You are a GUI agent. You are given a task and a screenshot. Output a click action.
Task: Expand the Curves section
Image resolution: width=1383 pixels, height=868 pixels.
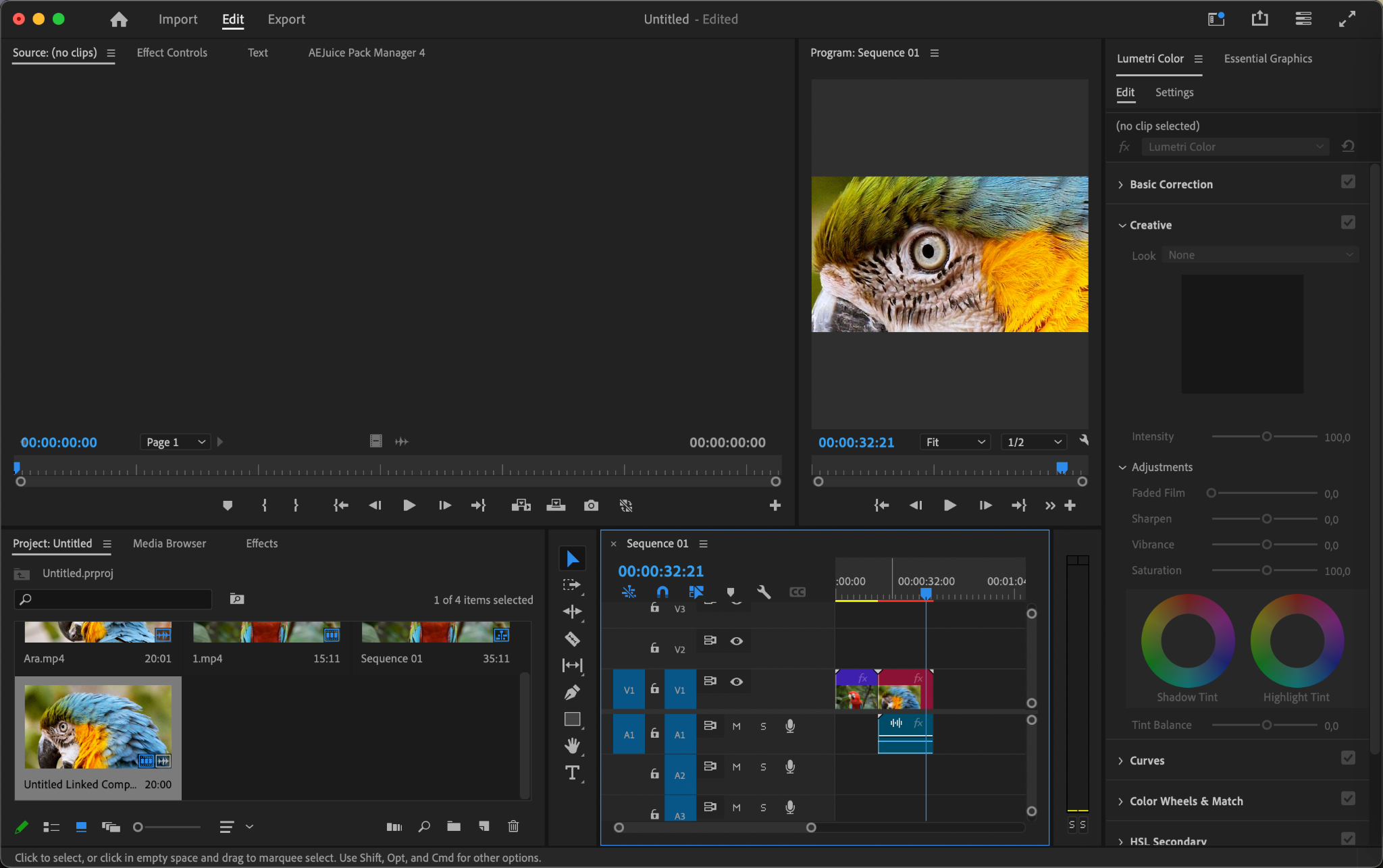pyautogui.click(x=1147, y=761)
